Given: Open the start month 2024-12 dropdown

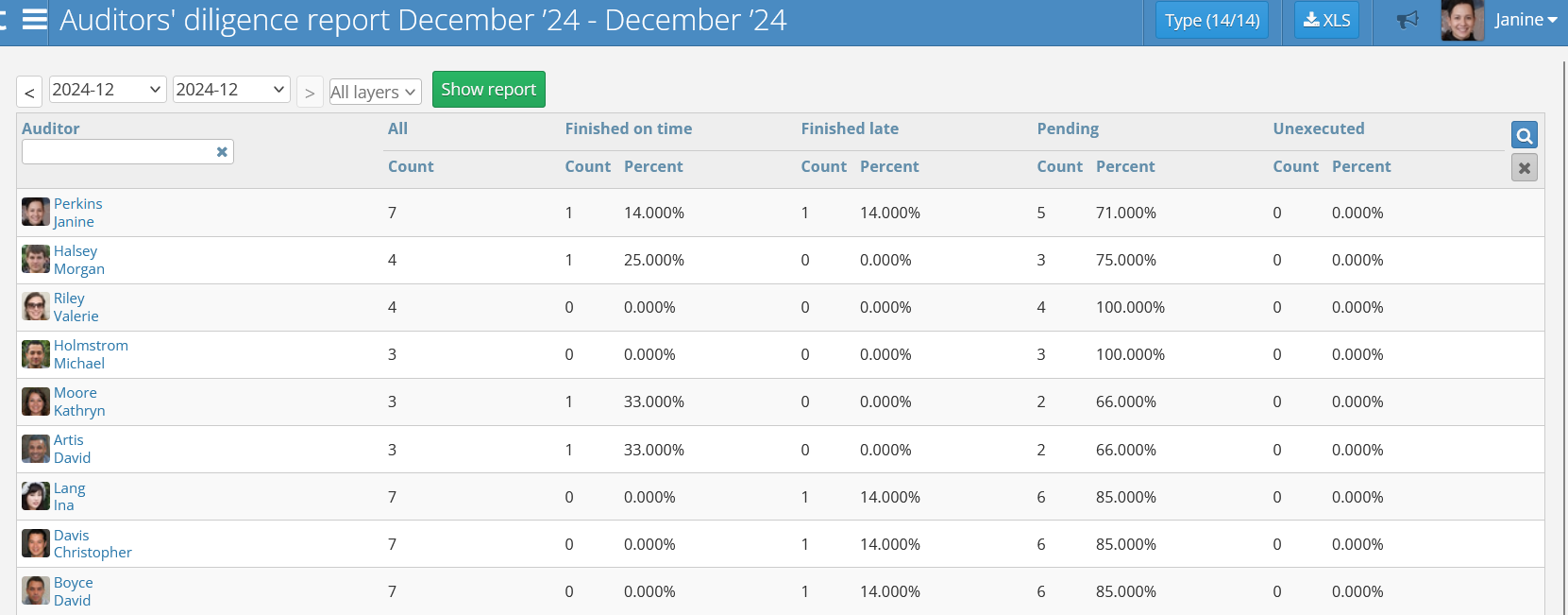Looking at the screenshot, I should point(107,90).
